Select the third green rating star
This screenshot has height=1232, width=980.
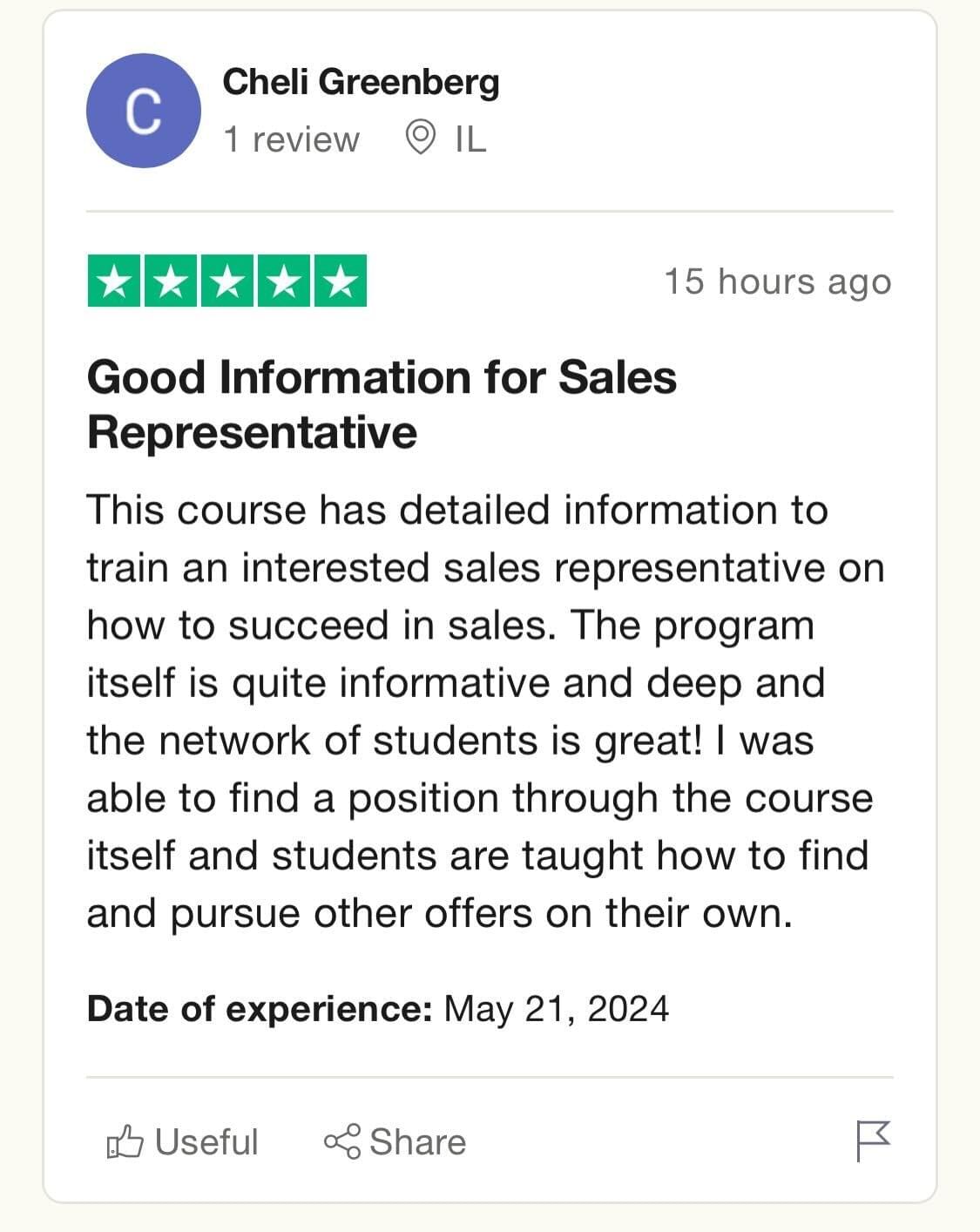(x=227, y=281)
